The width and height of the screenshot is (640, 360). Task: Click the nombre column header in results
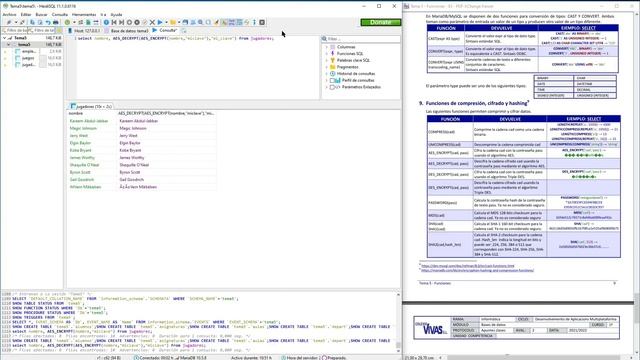tap(92, 113)
